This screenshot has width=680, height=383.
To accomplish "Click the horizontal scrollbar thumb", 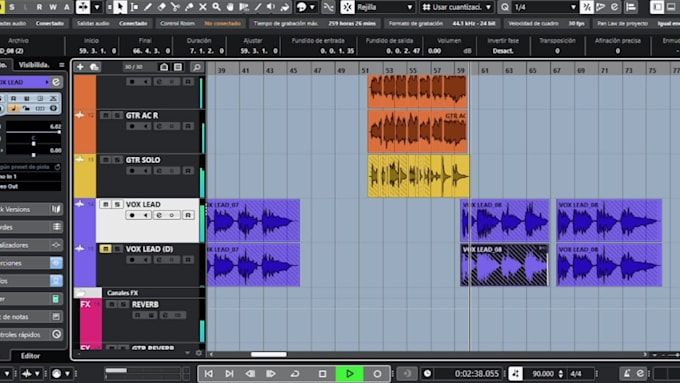I will 269,354.
